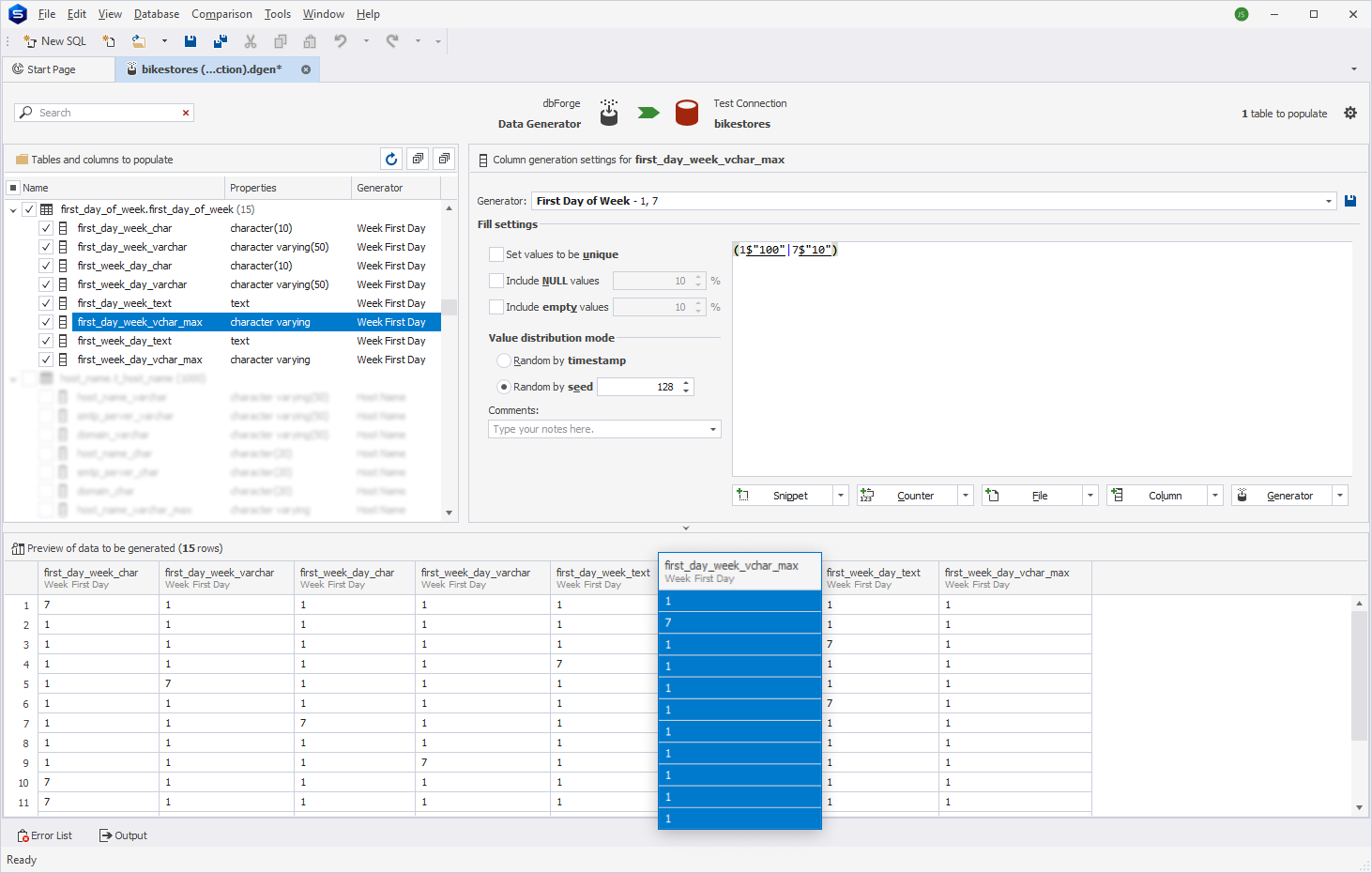Enable Include empty values checkbox
The height and width of the screenshot is (873, 1372).
pyautogui.click(x=496, y=307)
